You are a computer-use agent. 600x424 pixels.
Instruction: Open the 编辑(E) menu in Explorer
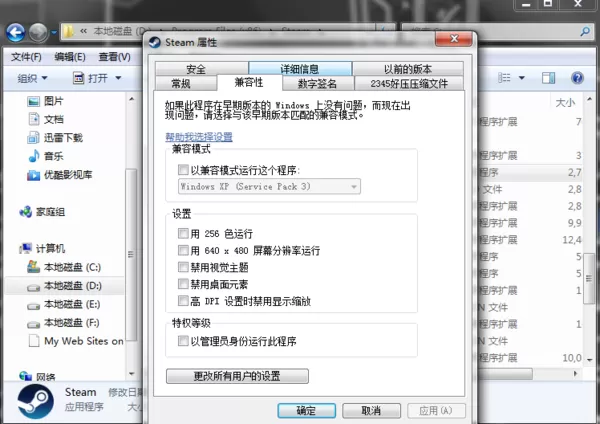70,57
